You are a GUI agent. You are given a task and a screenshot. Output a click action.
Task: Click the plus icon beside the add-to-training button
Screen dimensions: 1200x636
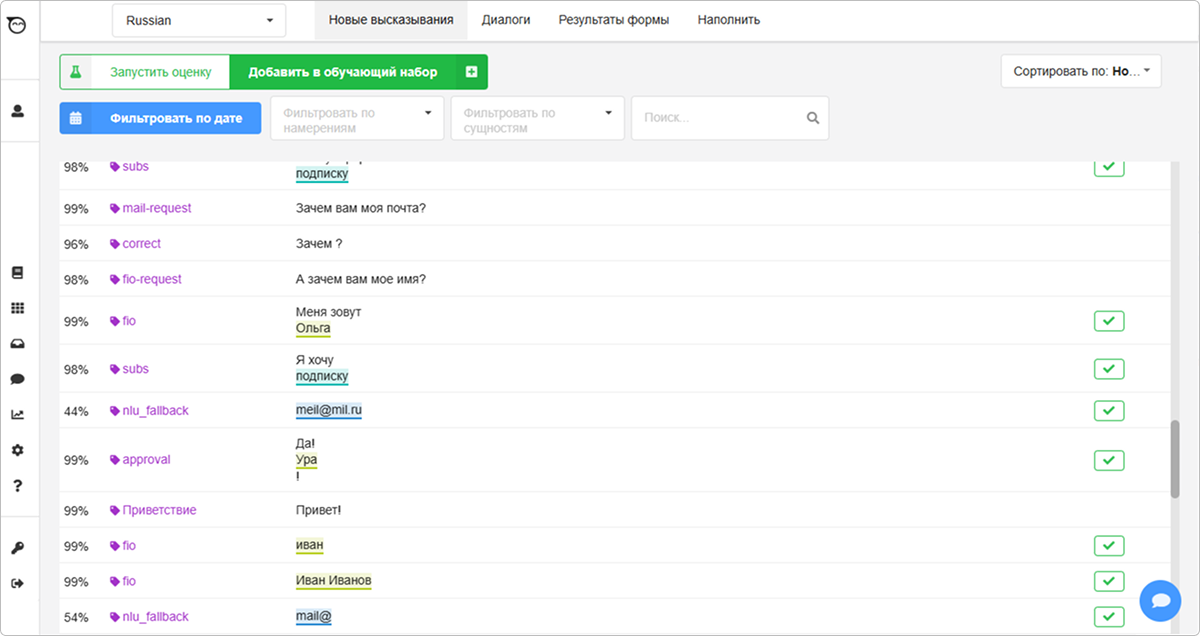tap(471, 72)
